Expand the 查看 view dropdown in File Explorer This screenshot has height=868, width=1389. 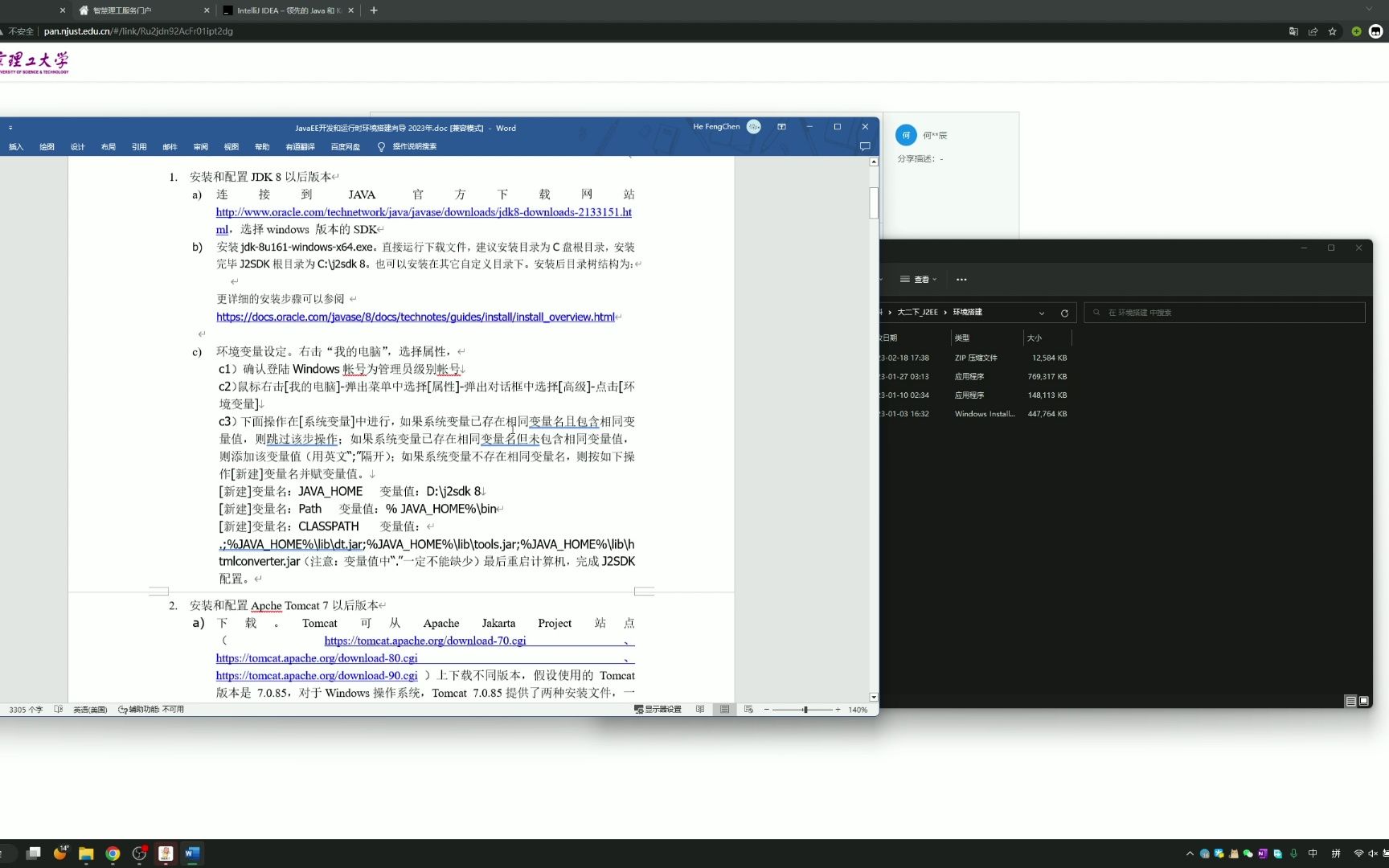tap(919, 280)
